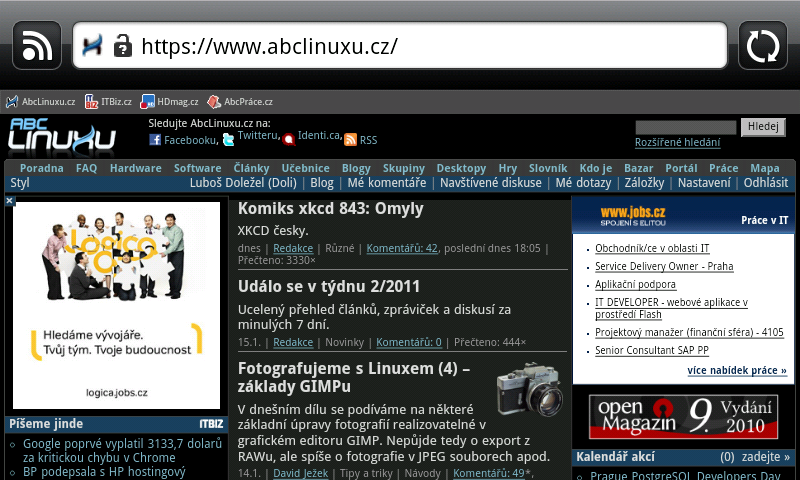The height and width of the screenshot is (480, 800).
Task: Open the Google poprvé vyplatil 3133,7 dolarů news link
Action: 122,450
